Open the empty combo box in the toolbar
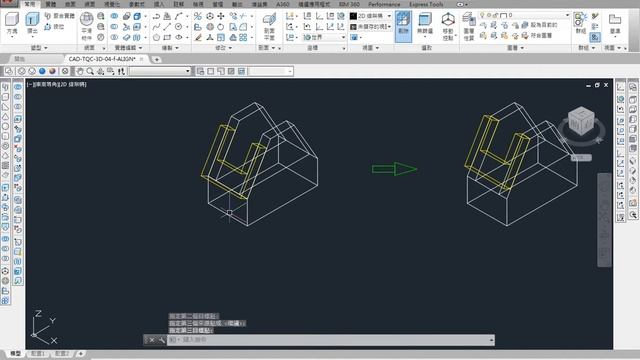Screen dimensions: 640x360 click(160, 71)
